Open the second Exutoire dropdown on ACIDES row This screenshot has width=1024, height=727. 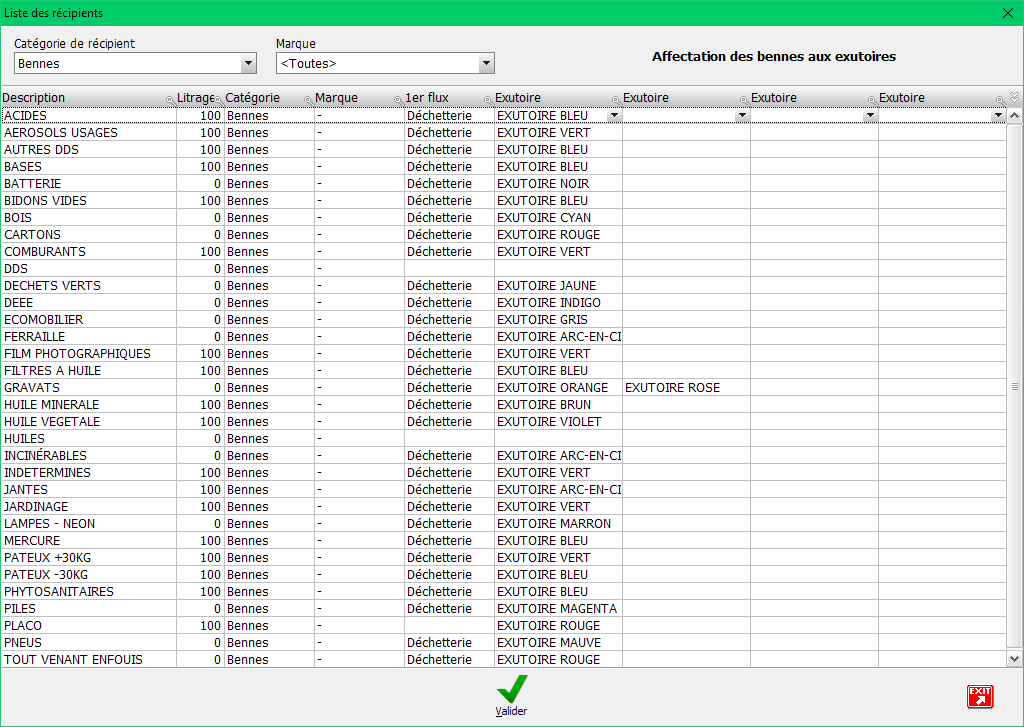742,116
